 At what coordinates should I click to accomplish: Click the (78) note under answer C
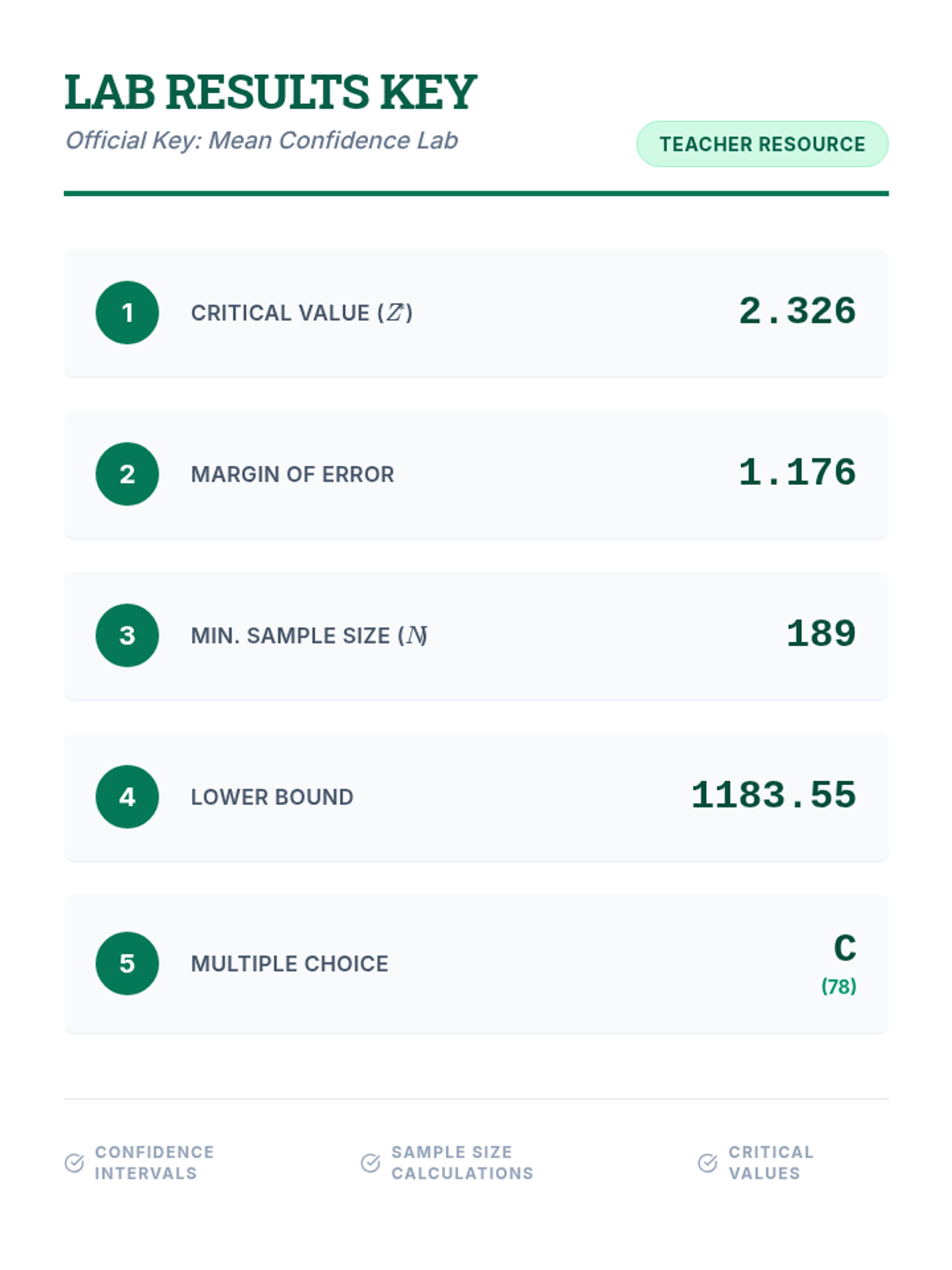tap(839, 986)
